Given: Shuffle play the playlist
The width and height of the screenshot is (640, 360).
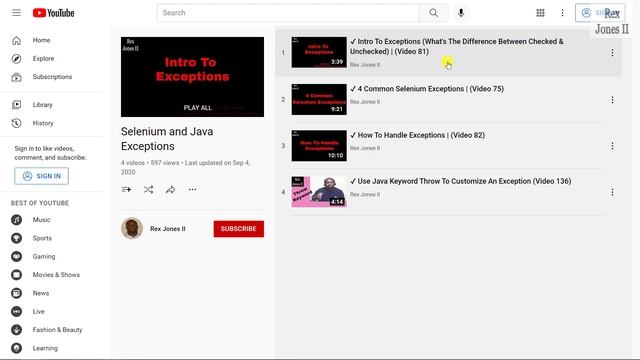Looking at the screenshot, I should (149, 190).
